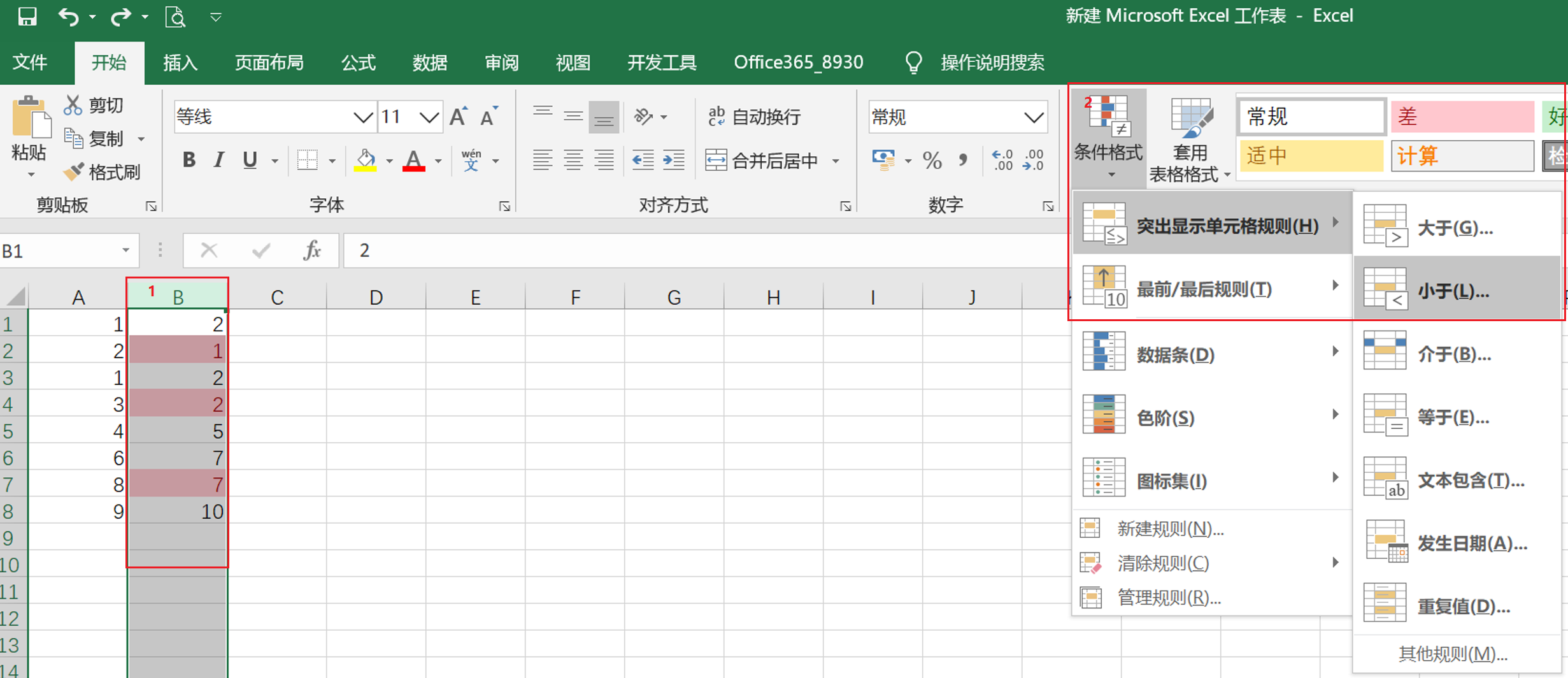Viewport: 1568px width, 678px height.
Task: Apply the comma thousands separator style
Action: [963, 160]
